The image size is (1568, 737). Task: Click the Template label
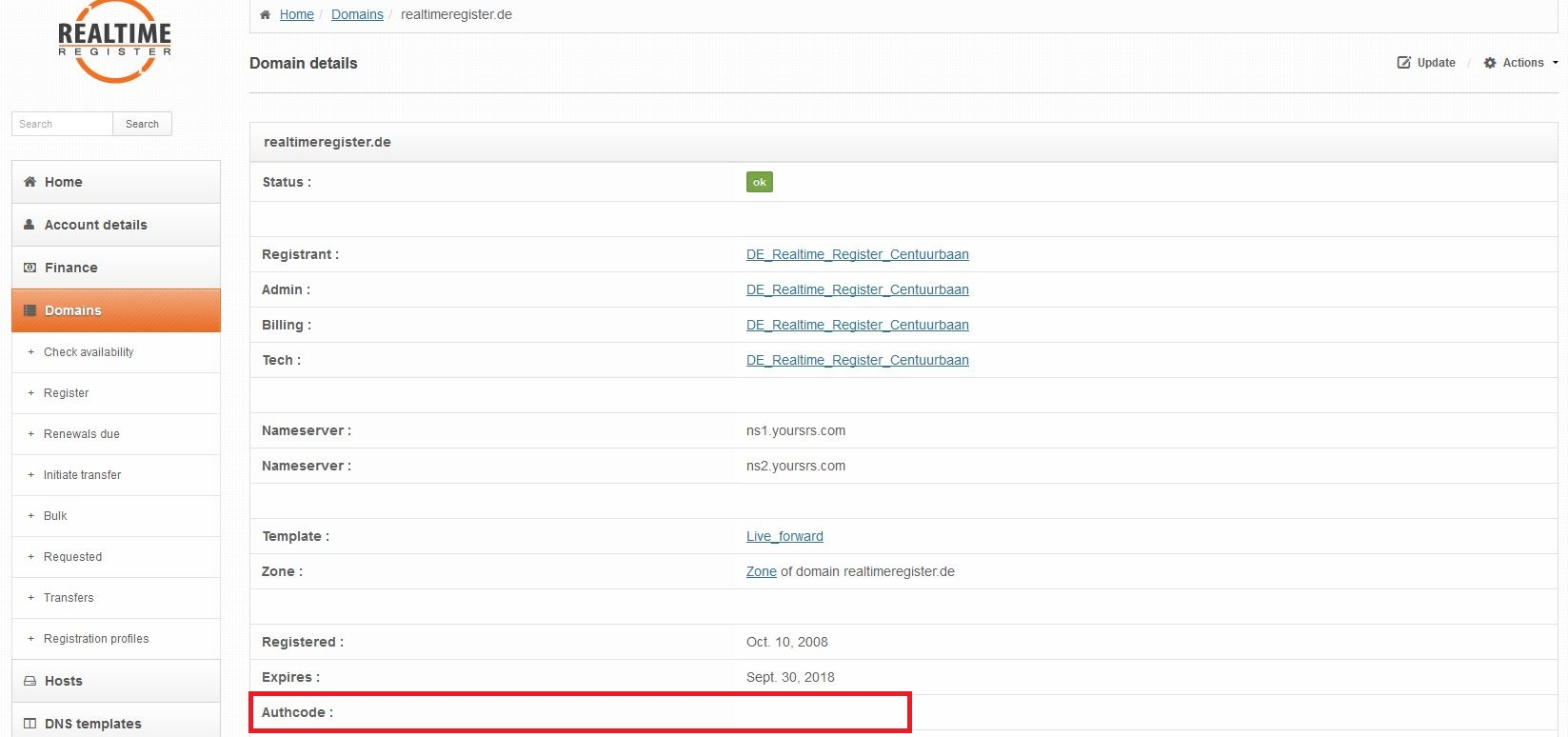(295, 536)
